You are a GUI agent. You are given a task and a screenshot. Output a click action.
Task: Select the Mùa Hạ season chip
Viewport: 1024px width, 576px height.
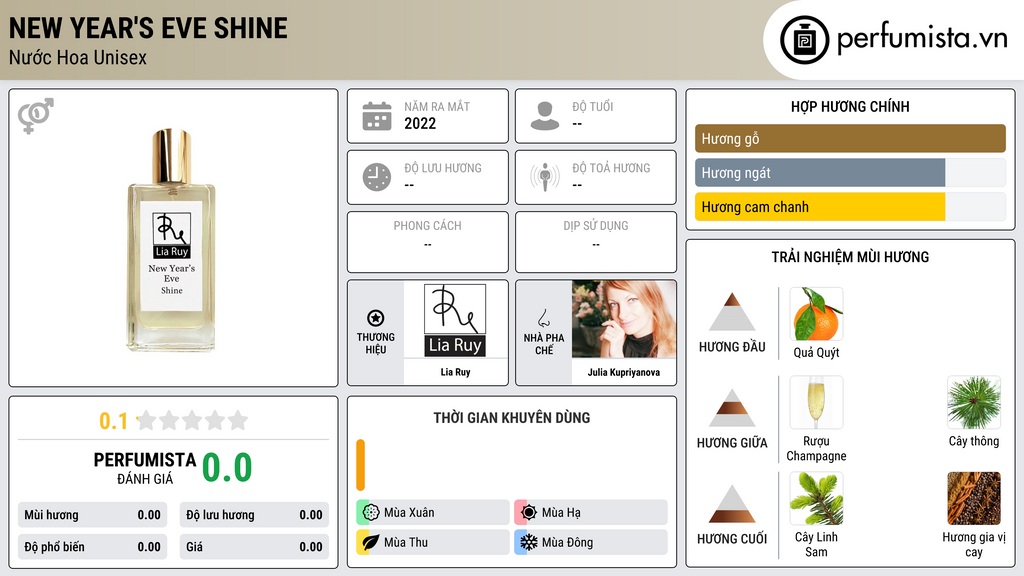[x=591, y=513]
